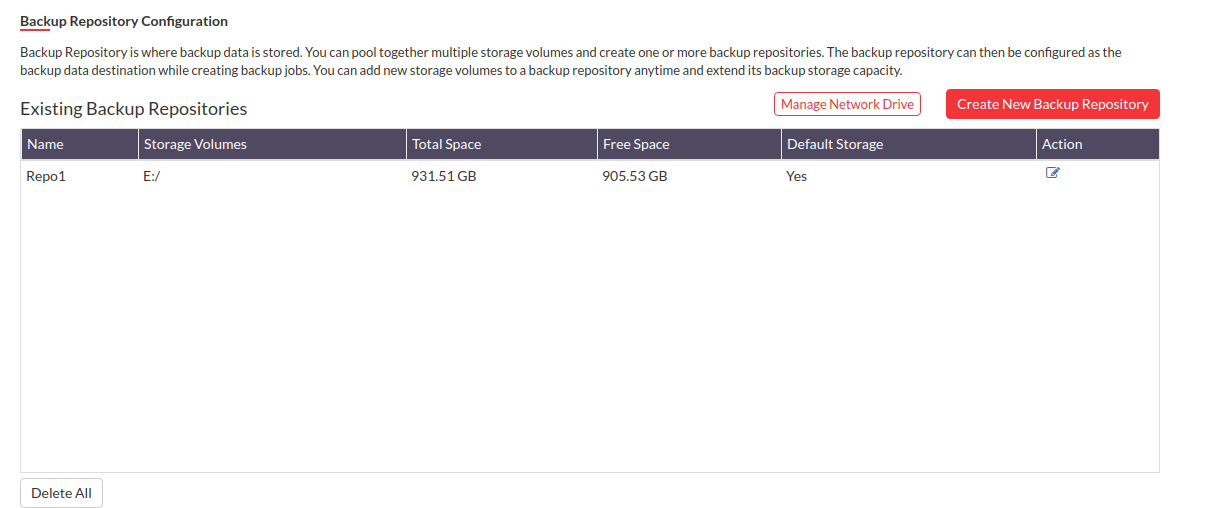Image resolution: width=1207 pixels, height=508 pixels.
Task: Click the Existing Backup Repositories heading
Action: [133, 109]
